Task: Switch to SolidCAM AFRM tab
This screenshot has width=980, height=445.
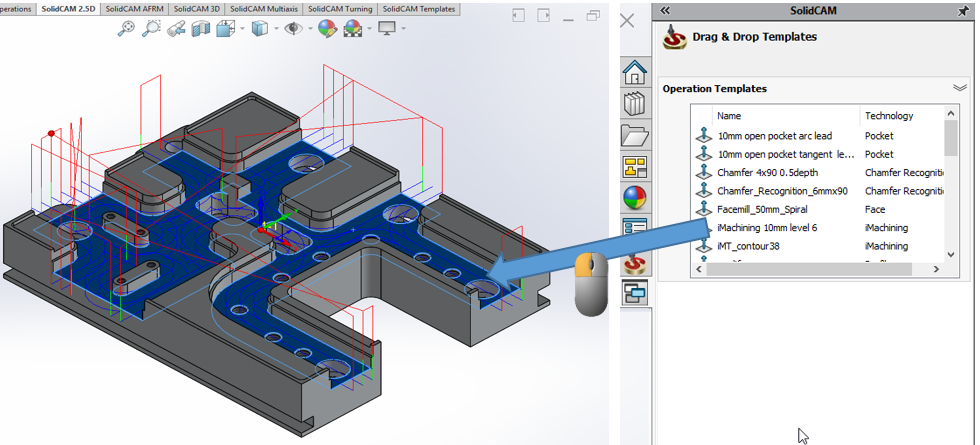Action: tap(134, 9)
